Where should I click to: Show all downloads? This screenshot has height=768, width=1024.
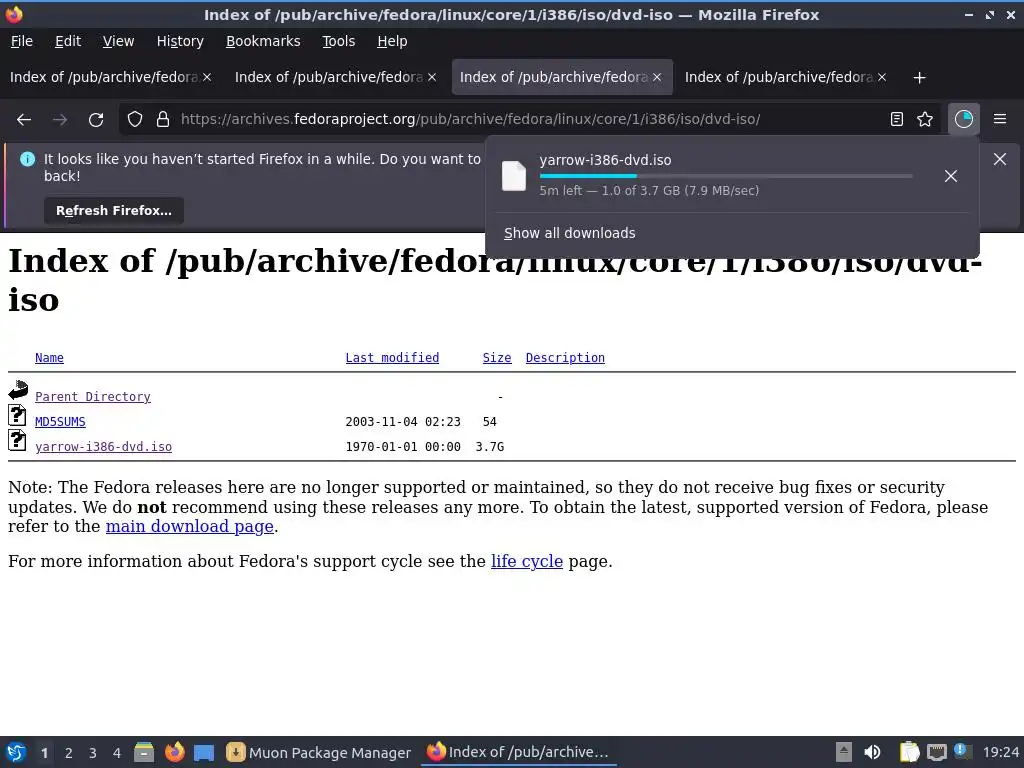click(569, 233)
